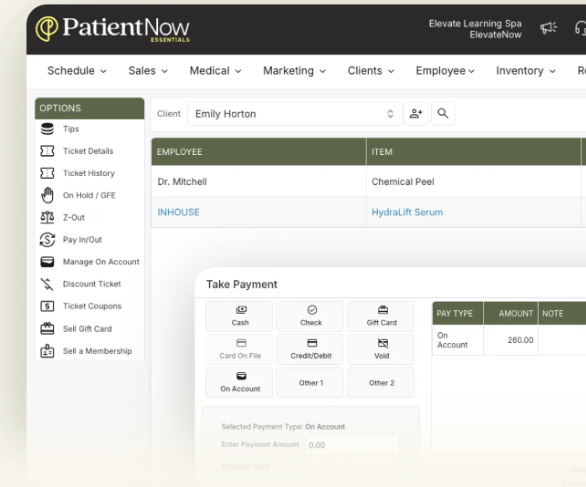The width and height of the screenshot is (586, 487).
Task: Choose Check payment type
Action: pos(310,316)
